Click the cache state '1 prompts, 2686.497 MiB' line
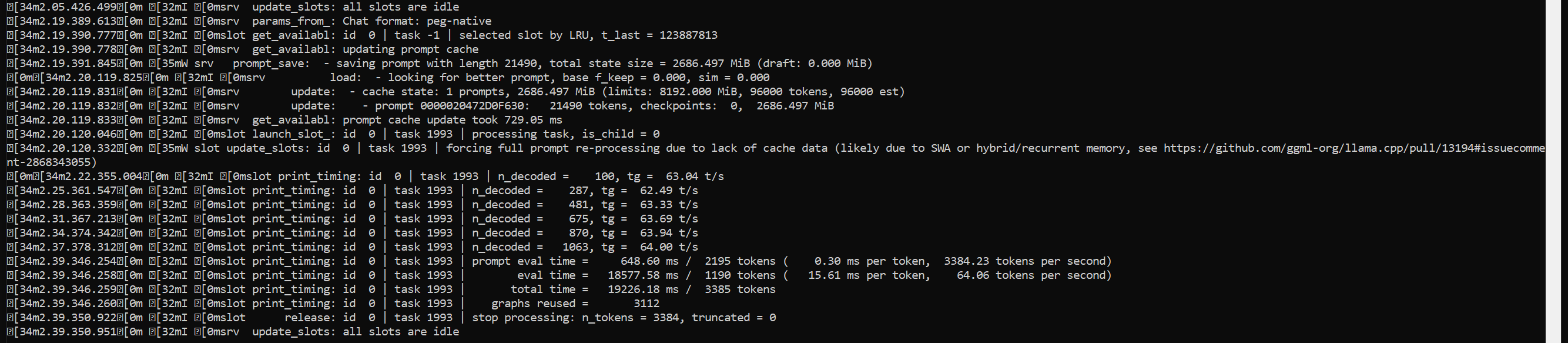 point(455,91)
